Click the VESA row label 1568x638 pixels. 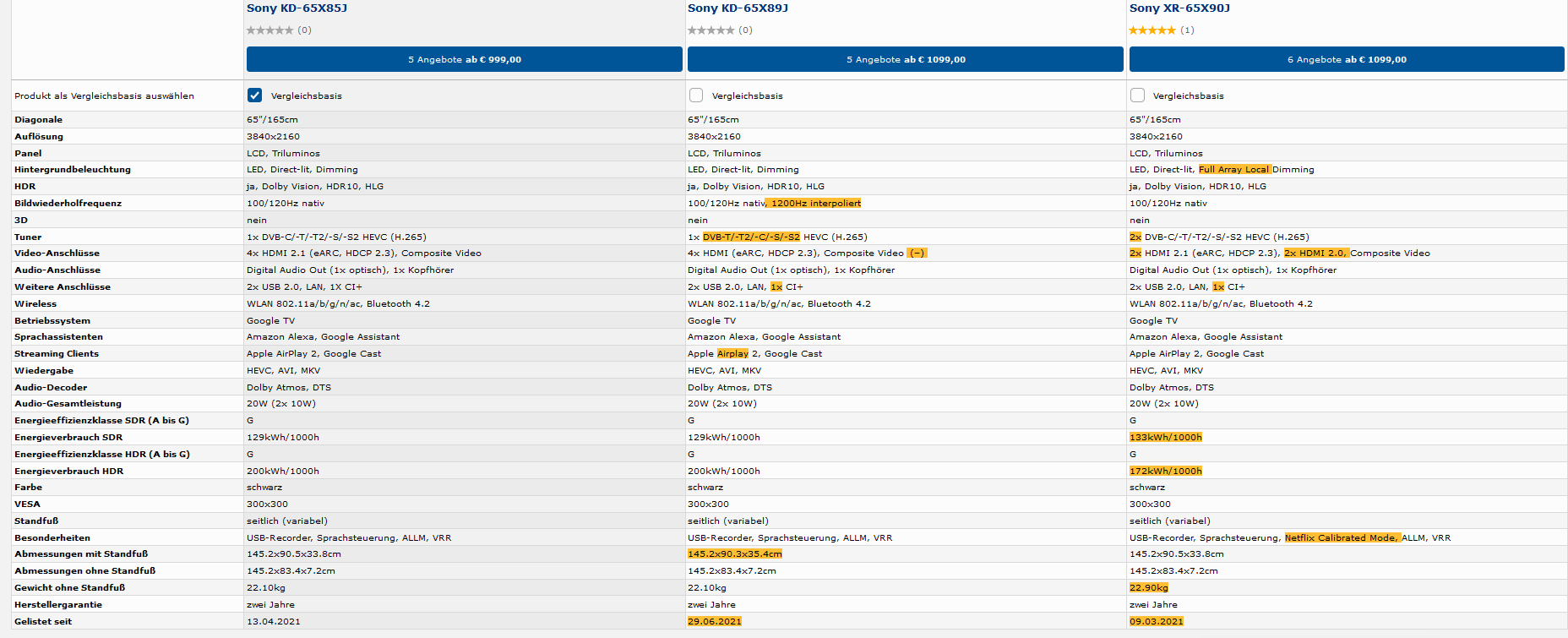(27, 504)
